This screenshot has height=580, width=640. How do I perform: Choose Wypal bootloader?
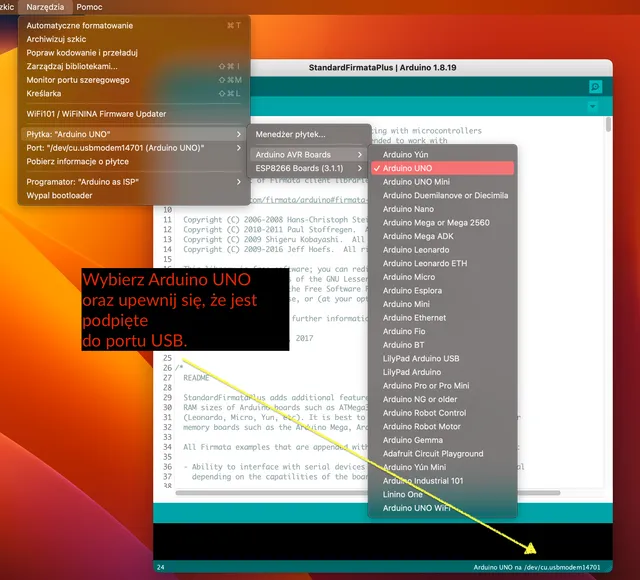click(x=134, y=196)
